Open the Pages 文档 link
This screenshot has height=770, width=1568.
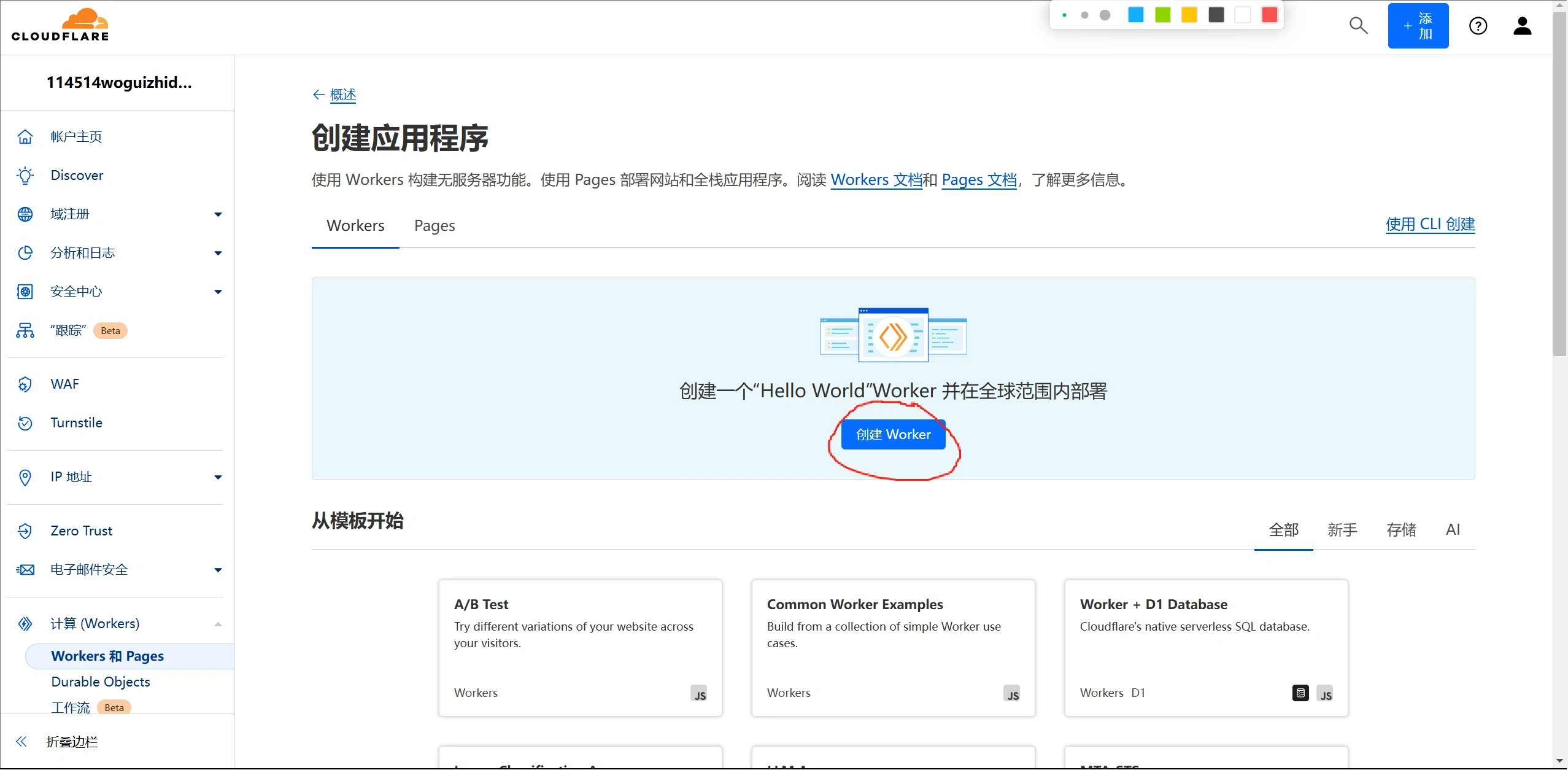pyautogui.click(x=979, y=180)
